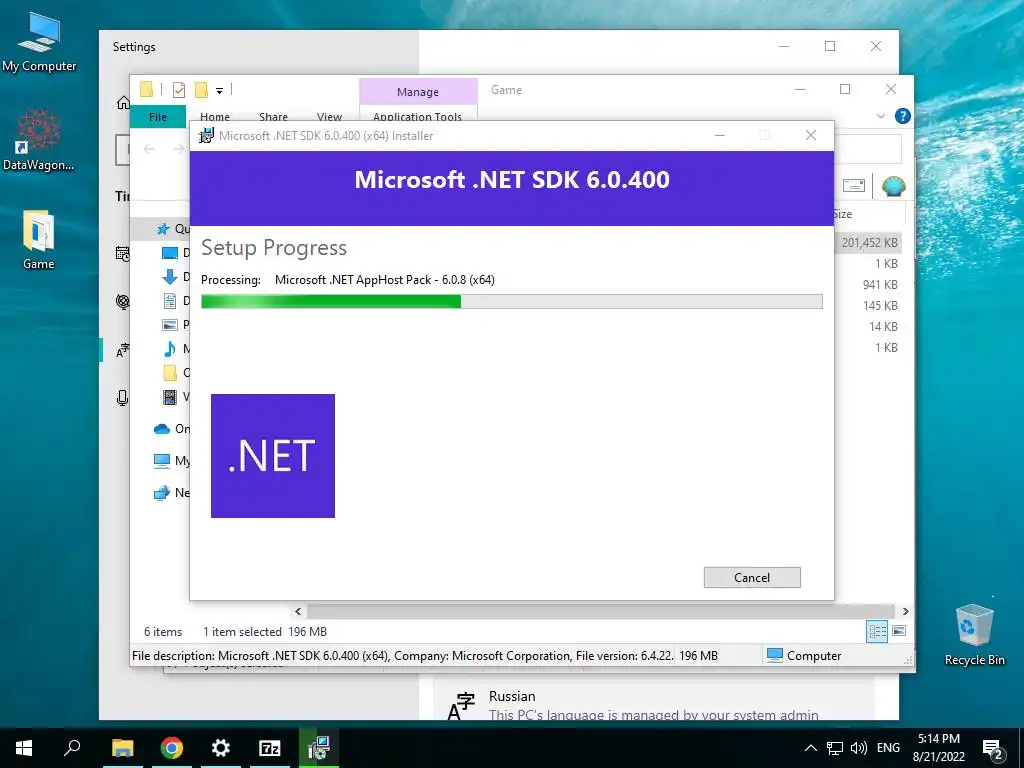1024x768 pixels.
Task: Open Customize Quick Access Toolbar dropdown
Action: 219,90
